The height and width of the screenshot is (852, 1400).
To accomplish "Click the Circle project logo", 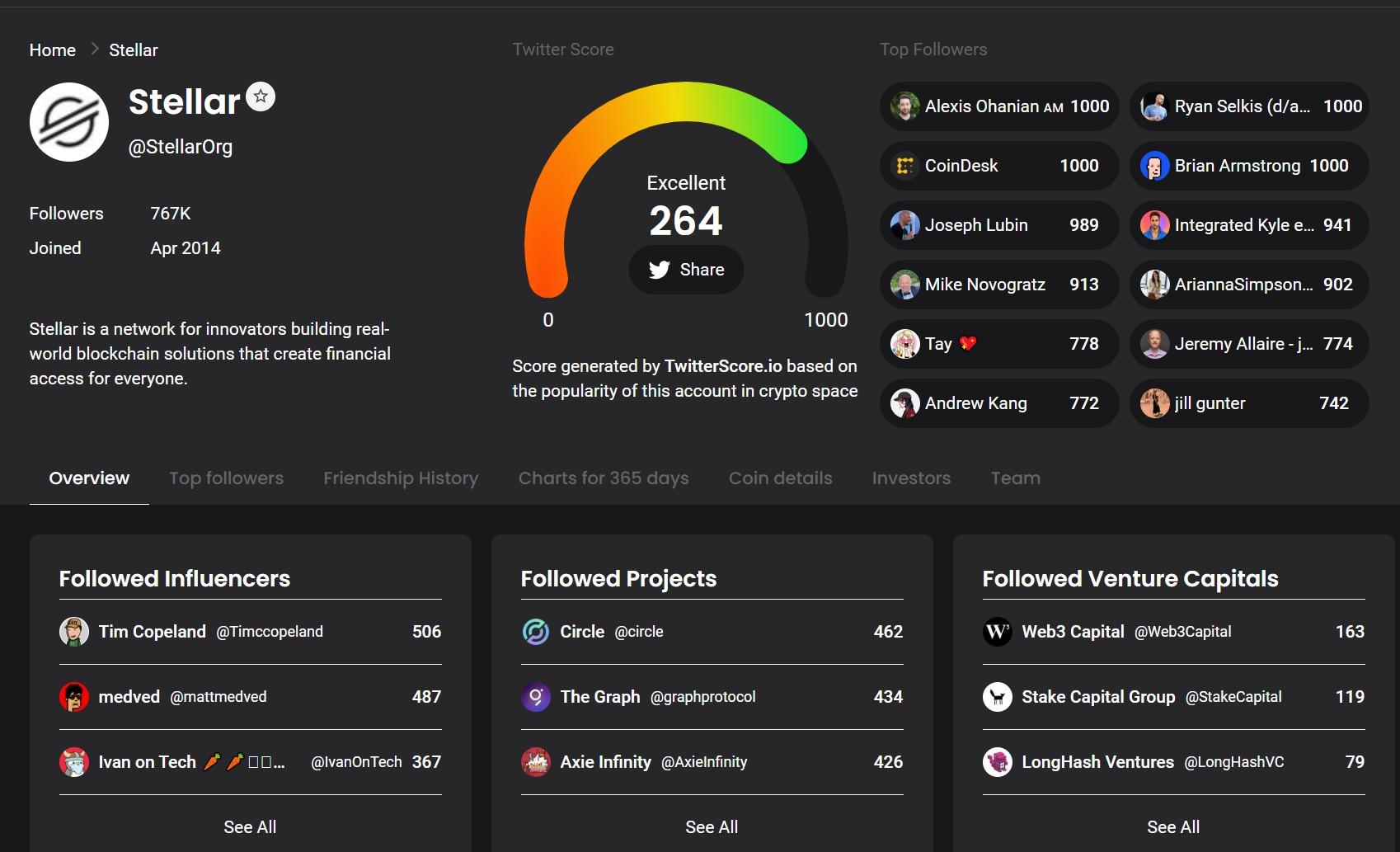I will 536,632.
